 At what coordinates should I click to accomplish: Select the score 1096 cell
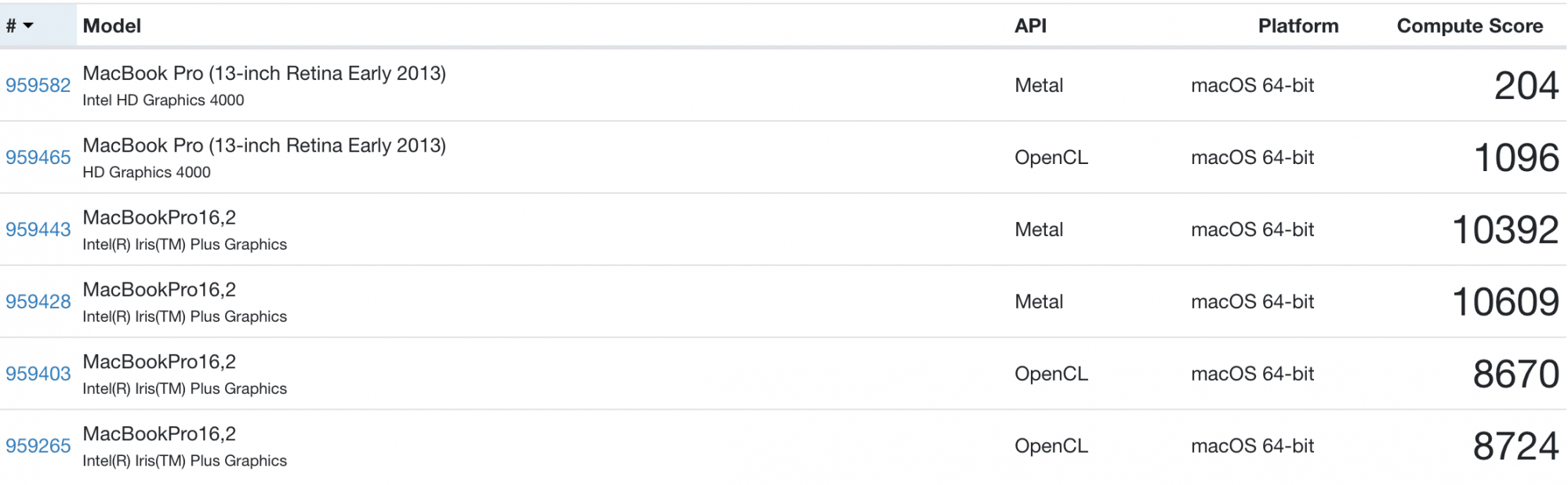tap(1517, 158)
